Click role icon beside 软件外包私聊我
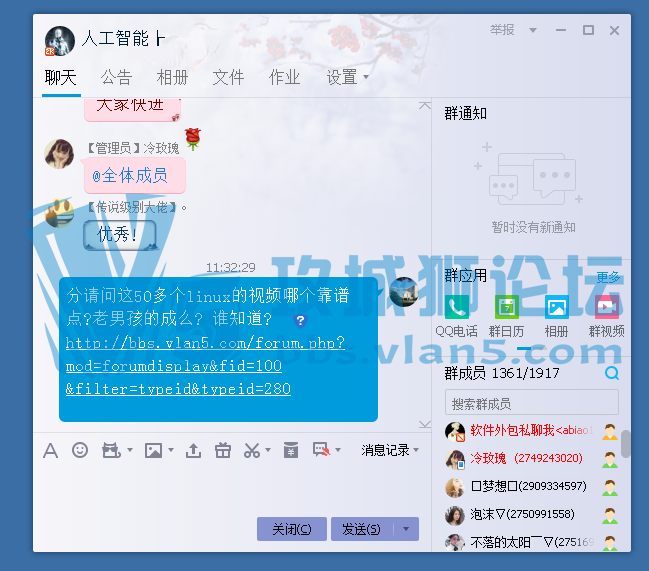 pyautogui.click(x=610, y=431)
